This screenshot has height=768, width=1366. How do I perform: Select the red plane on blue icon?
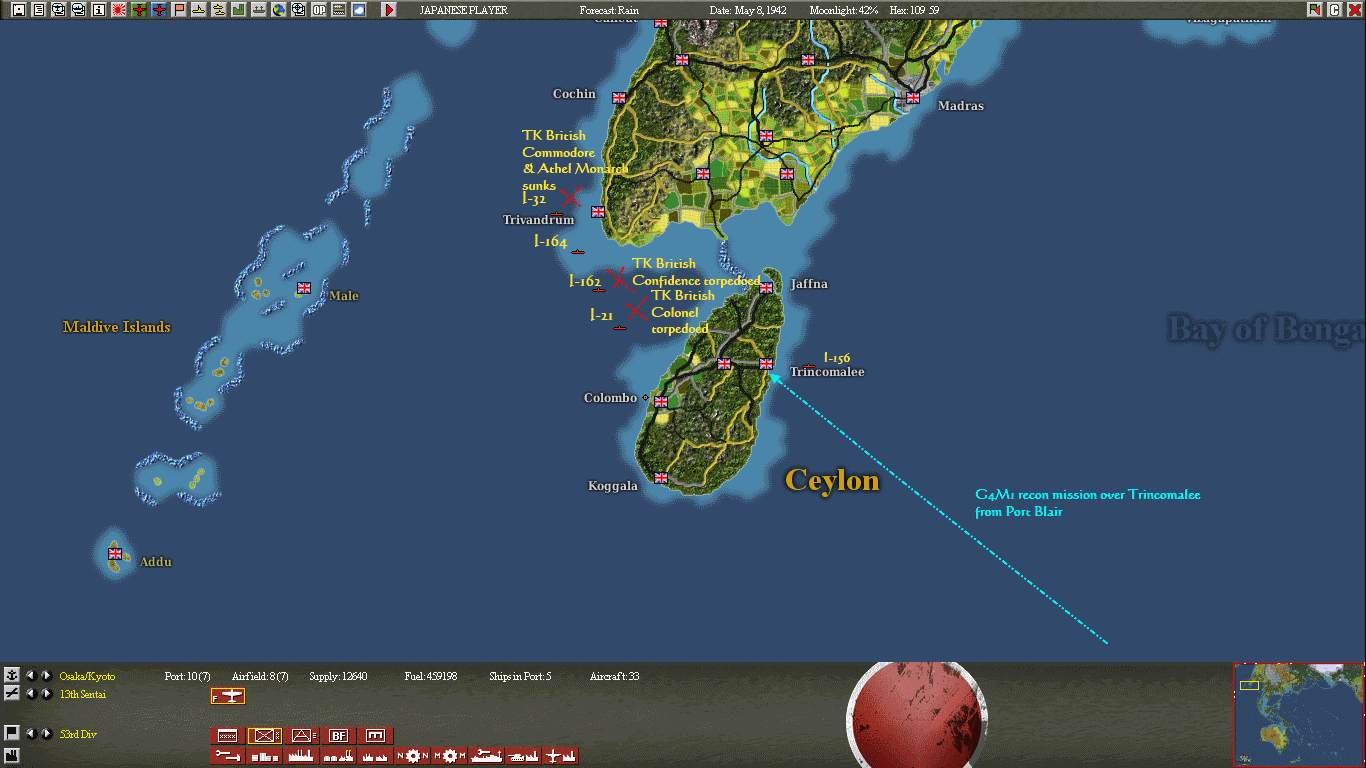[x=159, y=10]
